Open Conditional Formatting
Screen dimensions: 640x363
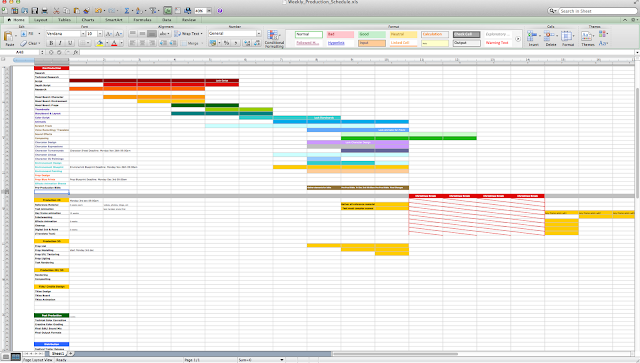pos(274,39)
